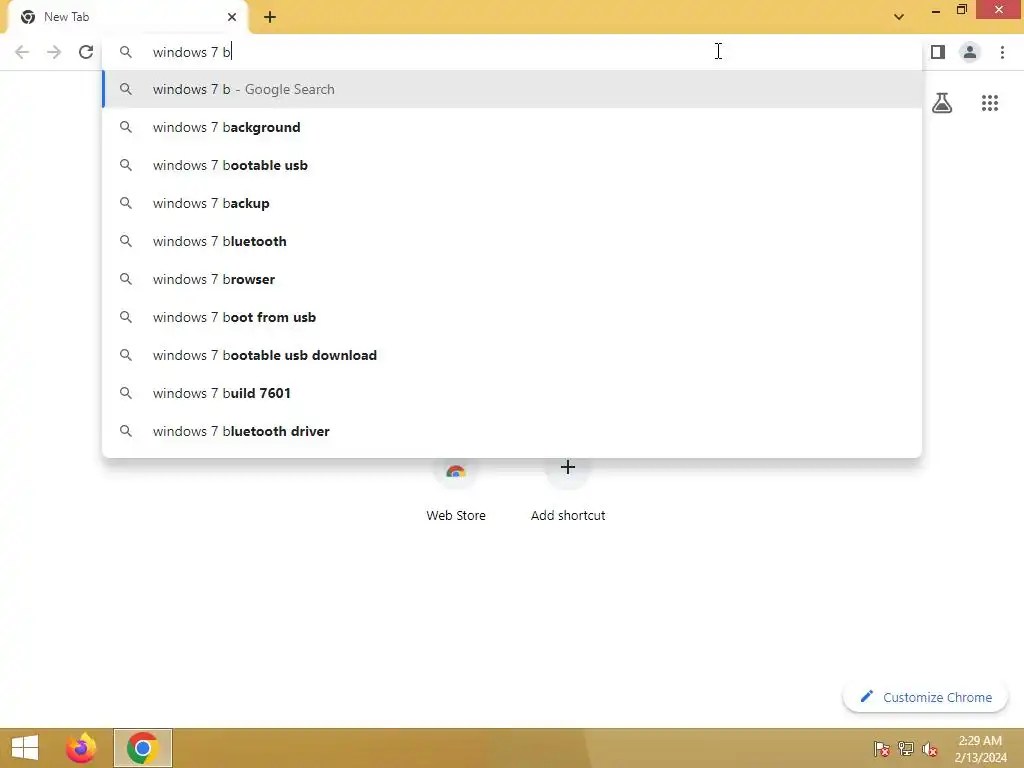Select 'windows 7 bluetooth driver' suggestion
Image resolution: width=1024 pixels, height=768 pixels.
tap(512, 430)
